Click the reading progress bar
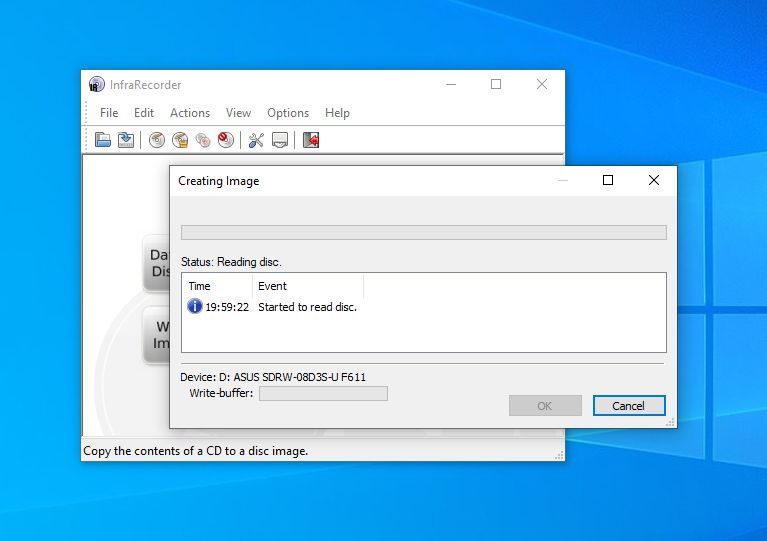Image resolution: width=767 pixels, height=541 pixels. pyautogui.click(x=424, y=232)
